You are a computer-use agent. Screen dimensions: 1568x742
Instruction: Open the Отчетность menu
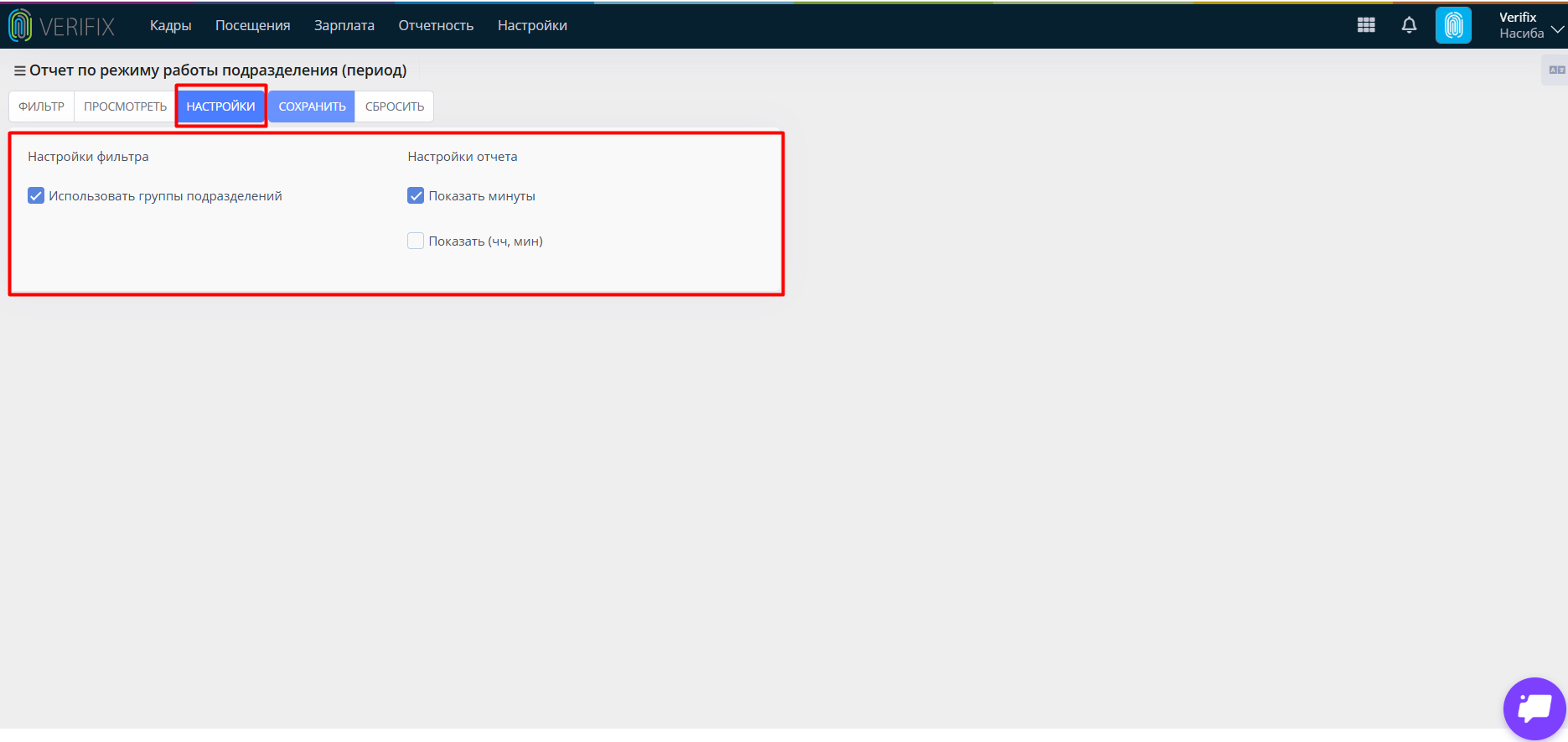[x=436, y=25]
